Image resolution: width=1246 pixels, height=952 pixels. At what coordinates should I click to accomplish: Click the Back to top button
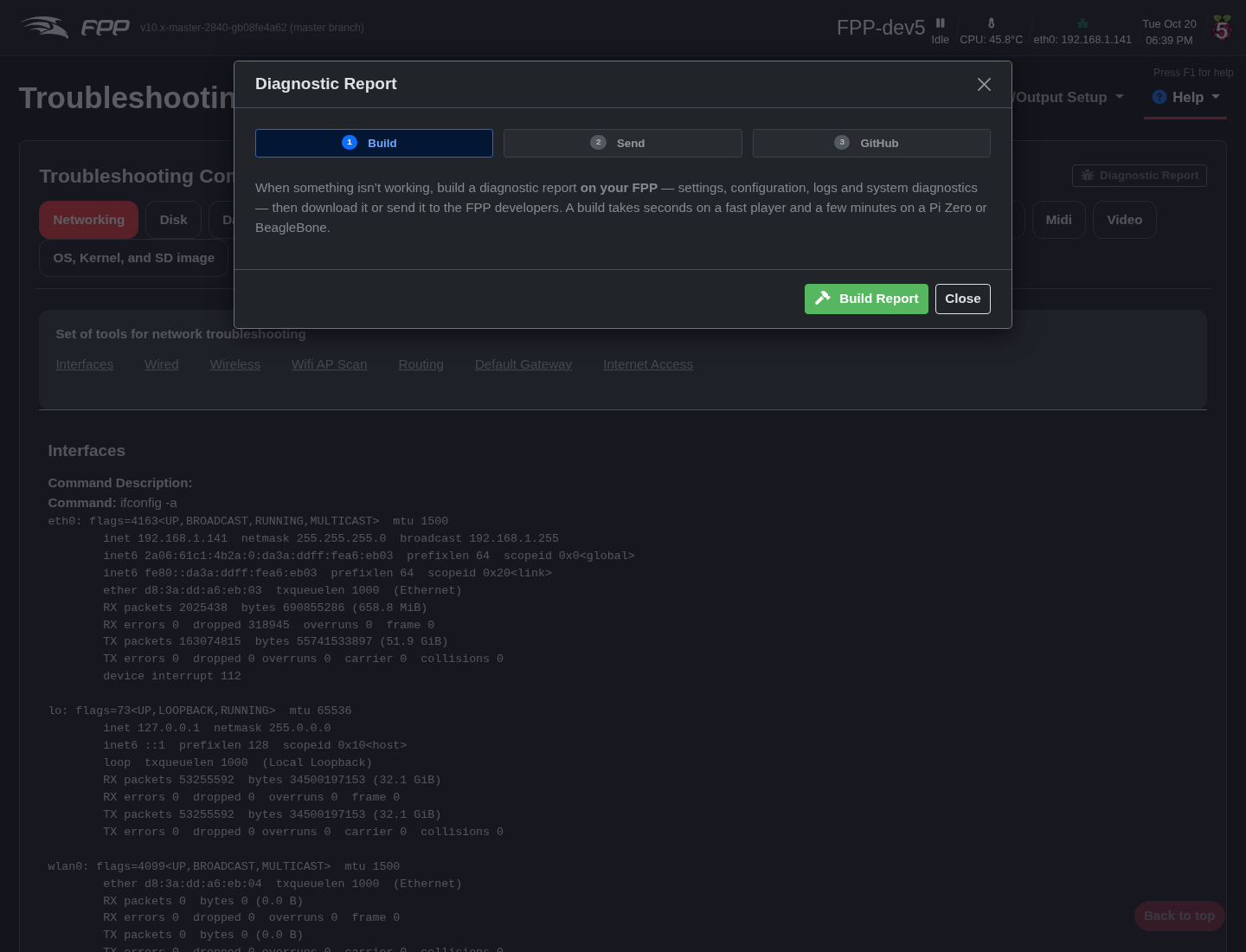1179,916
